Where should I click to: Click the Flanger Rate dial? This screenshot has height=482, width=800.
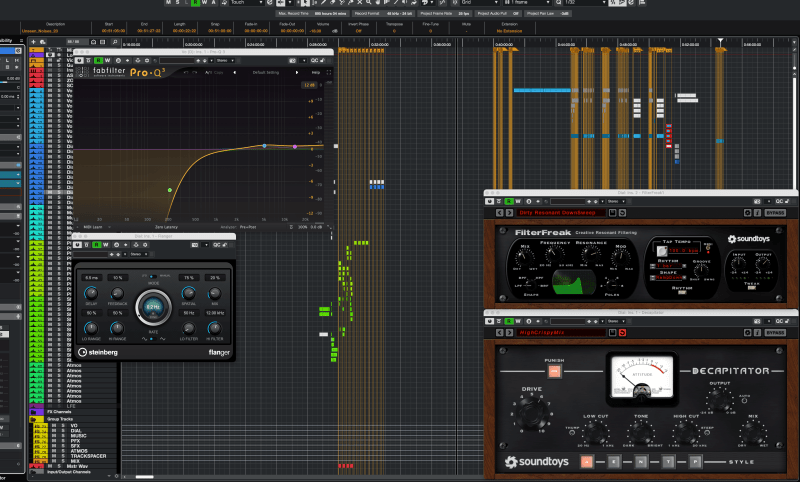click(153, 307)
